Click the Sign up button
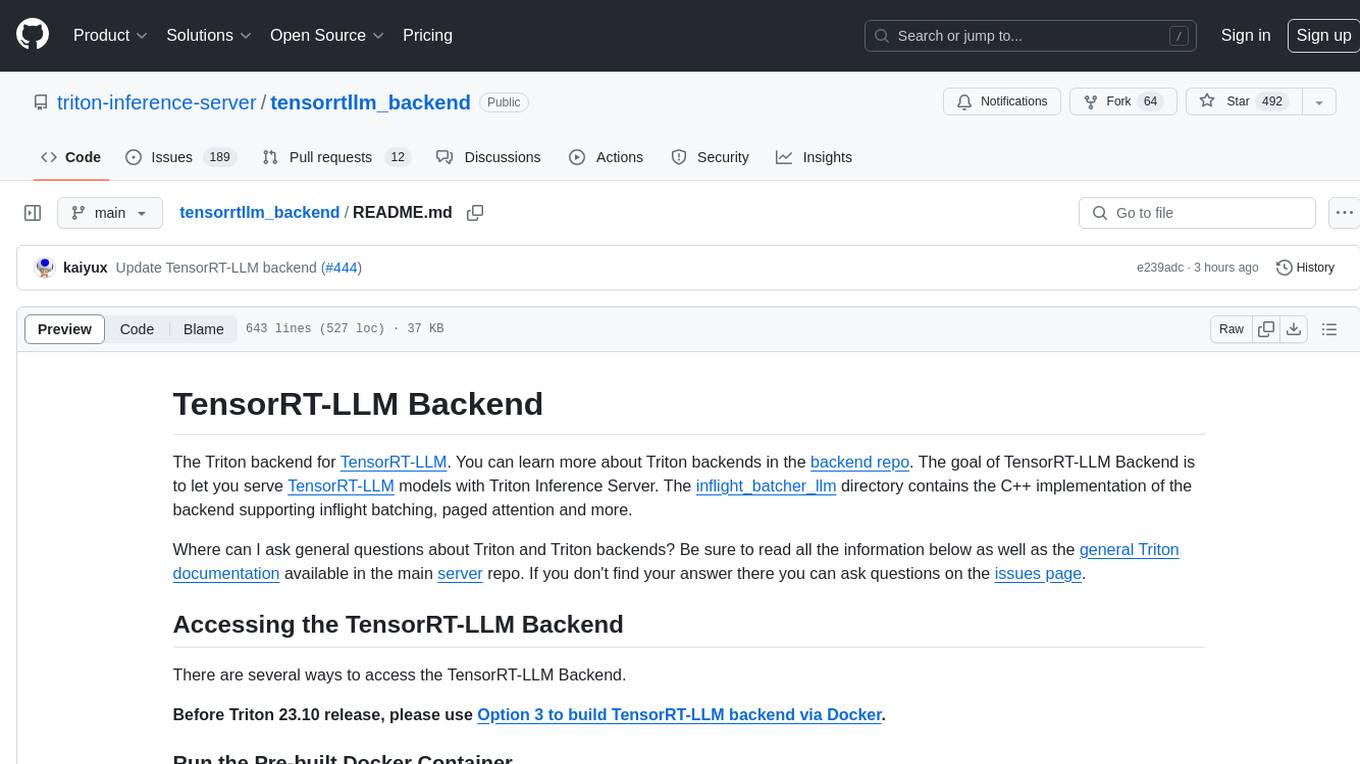1360x764 pixels. click(x=1324, y=35)
